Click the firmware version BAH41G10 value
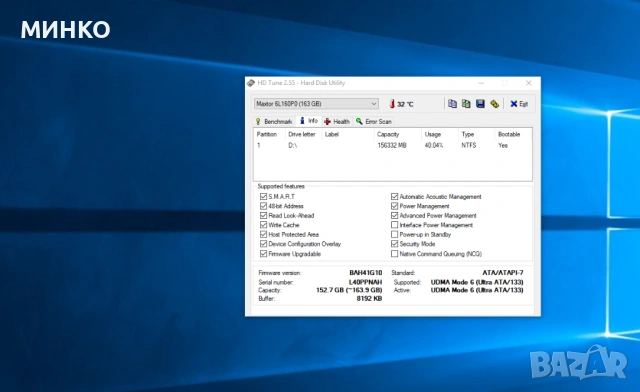Viewport: 640px width, 392px height. pos(366,272)
